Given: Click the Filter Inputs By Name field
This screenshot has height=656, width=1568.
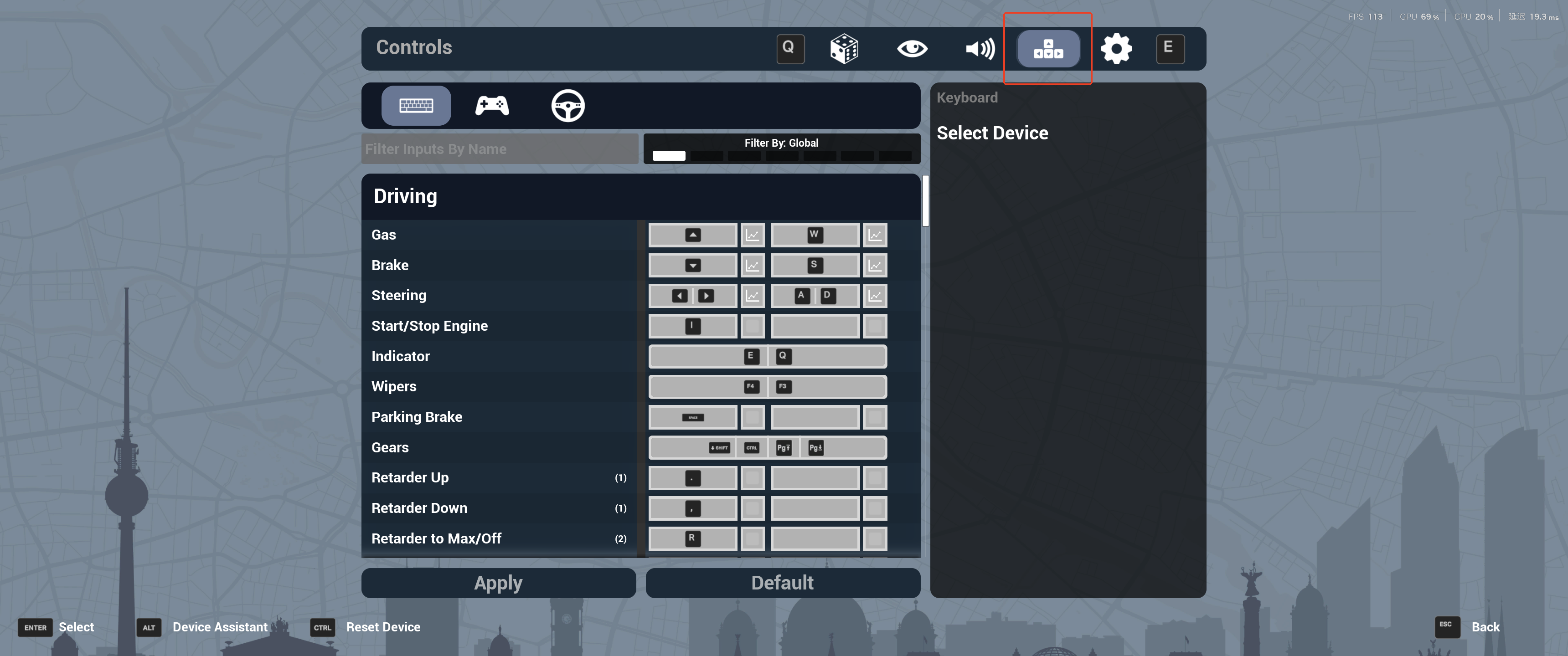Looking at the screenshot, I should pyautogui.click(x=499, y=149).
